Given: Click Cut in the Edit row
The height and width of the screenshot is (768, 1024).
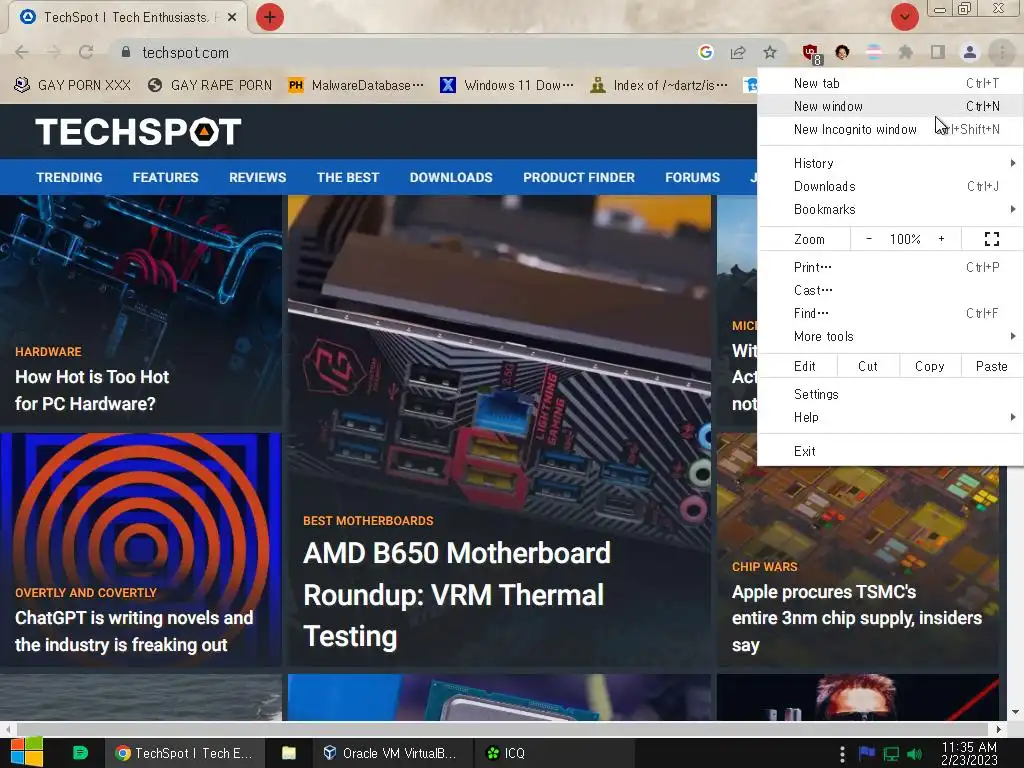Looking at the screenshot, I should point(868,366).
